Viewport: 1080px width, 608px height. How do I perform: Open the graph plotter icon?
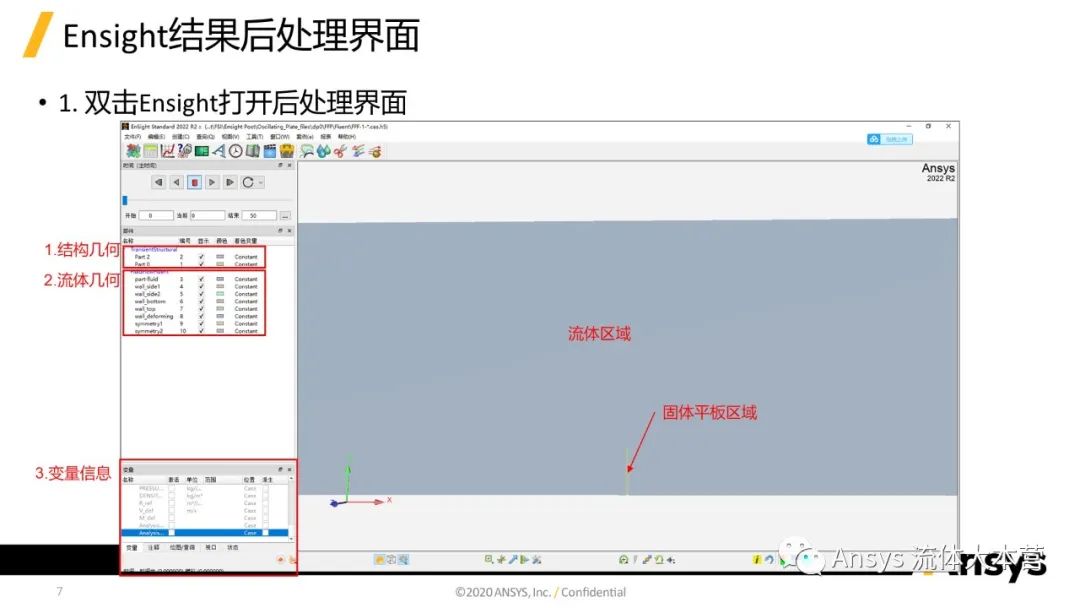[167, 151]
